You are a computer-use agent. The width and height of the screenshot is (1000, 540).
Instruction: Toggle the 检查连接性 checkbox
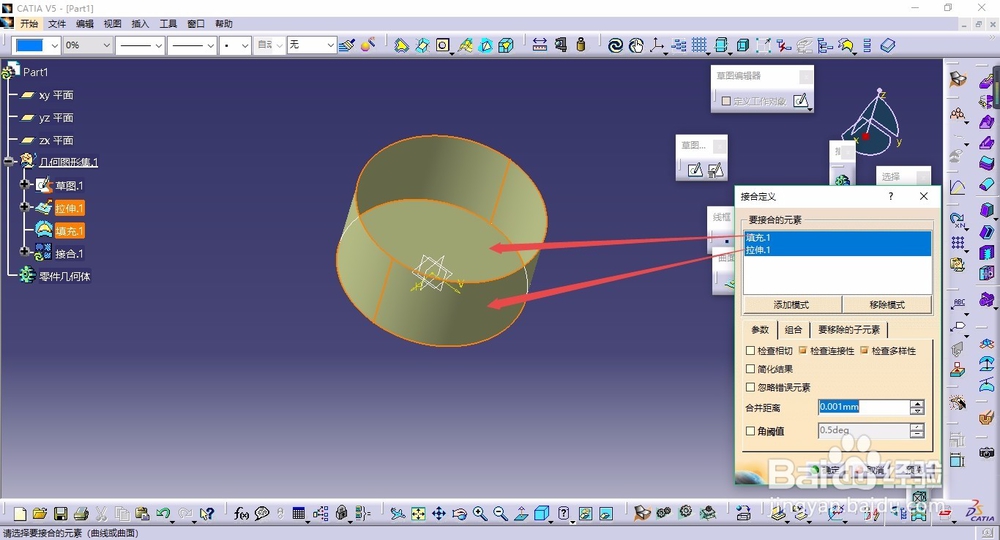click(803, 351)
